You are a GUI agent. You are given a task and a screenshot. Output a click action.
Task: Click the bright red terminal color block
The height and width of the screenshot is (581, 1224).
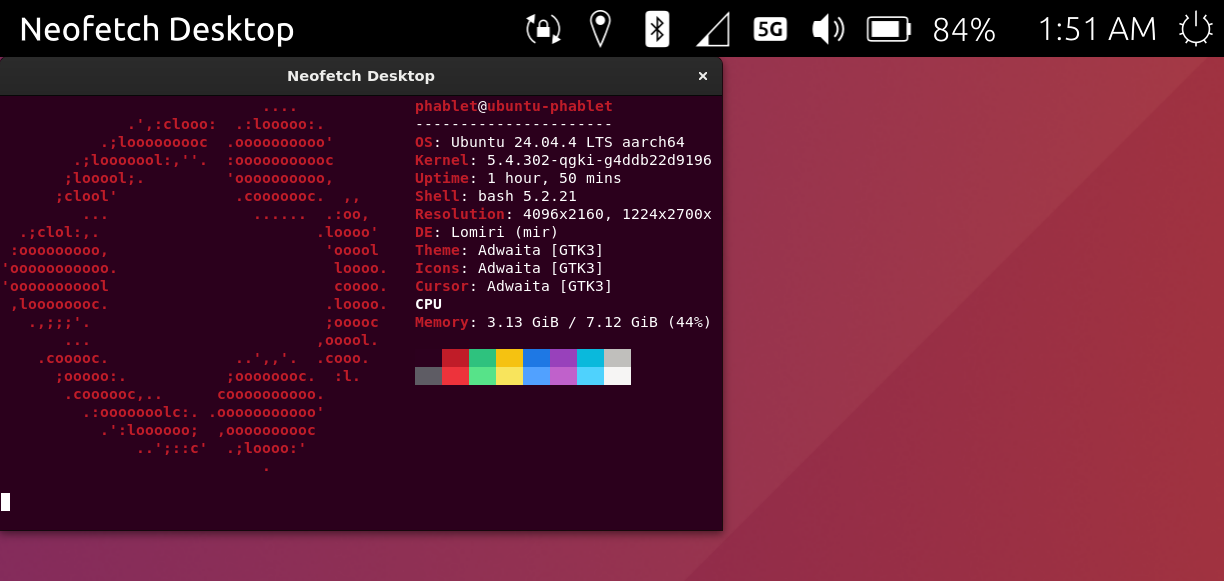click(x=455, y=376)
